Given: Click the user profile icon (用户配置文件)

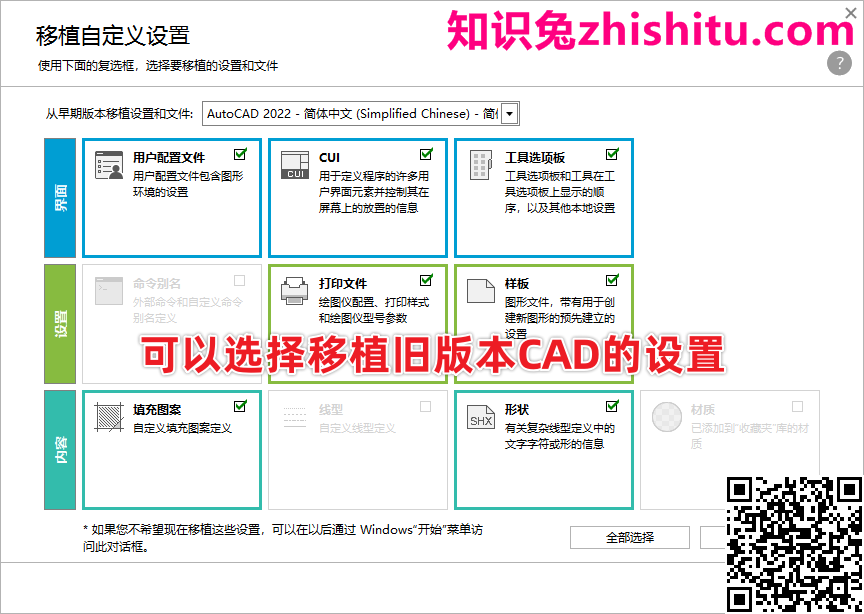Looking at the screenshot, I should 109,165.
